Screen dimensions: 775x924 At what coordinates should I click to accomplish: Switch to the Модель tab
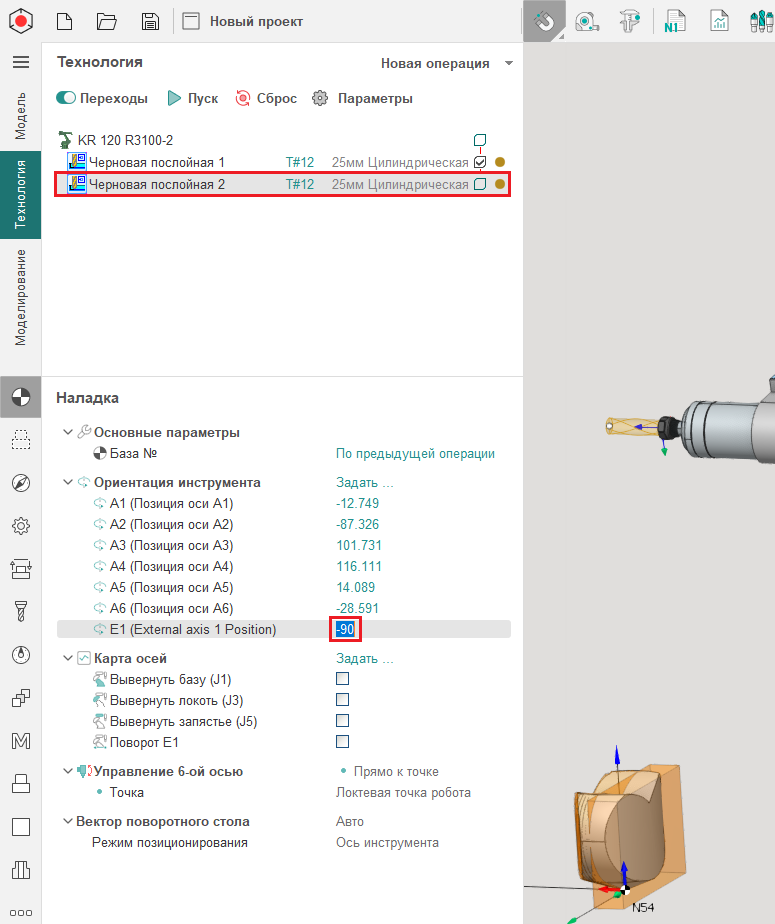pyautogui.click(x=20, y=115)
